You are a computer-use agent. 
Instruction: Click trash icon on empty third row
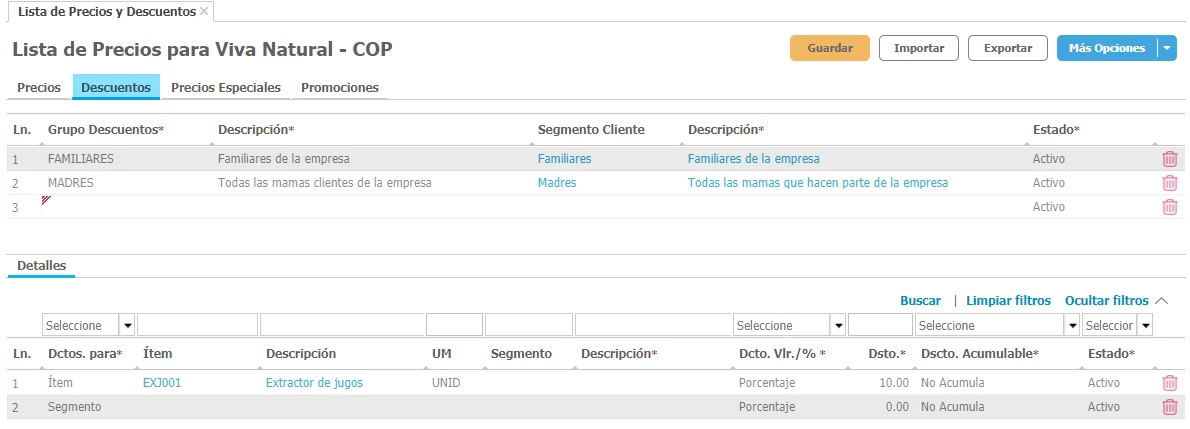point(1169,207)
